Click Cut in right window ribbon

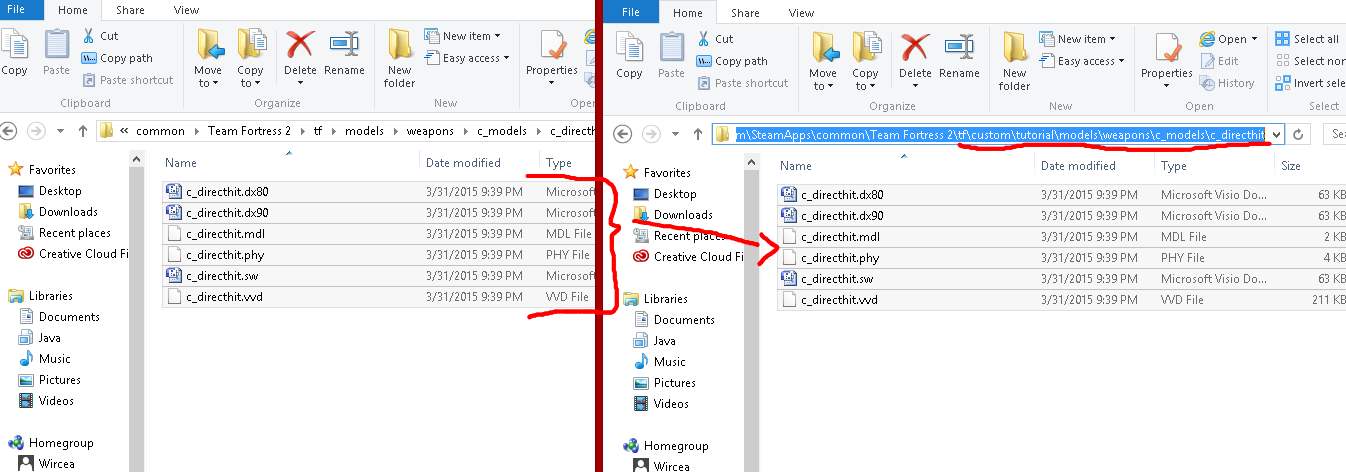[x=715, y=39]
